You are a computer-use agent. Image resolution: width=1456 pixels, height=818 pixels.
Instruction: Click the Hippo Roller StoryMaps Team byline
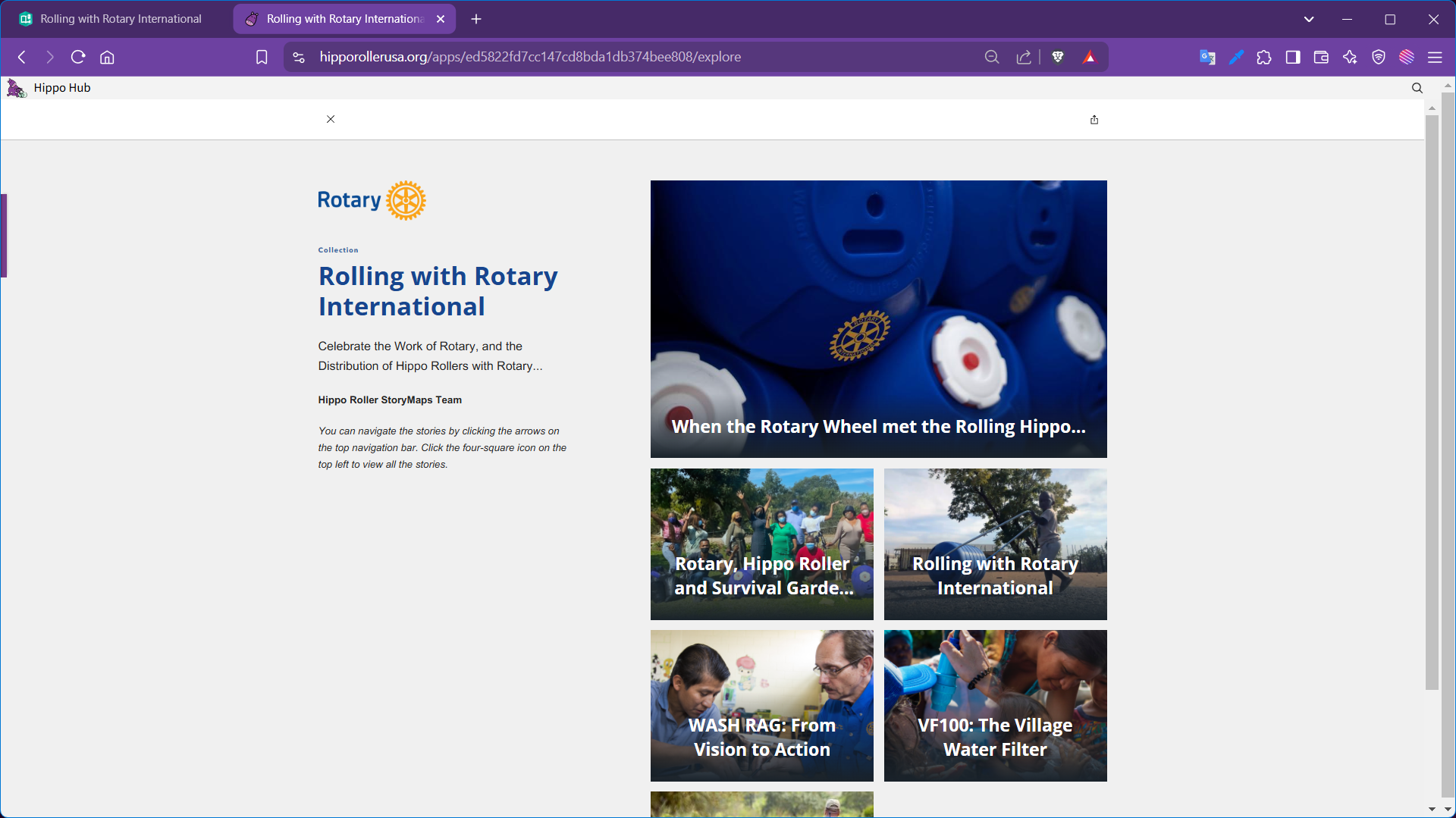click(390, 400)
